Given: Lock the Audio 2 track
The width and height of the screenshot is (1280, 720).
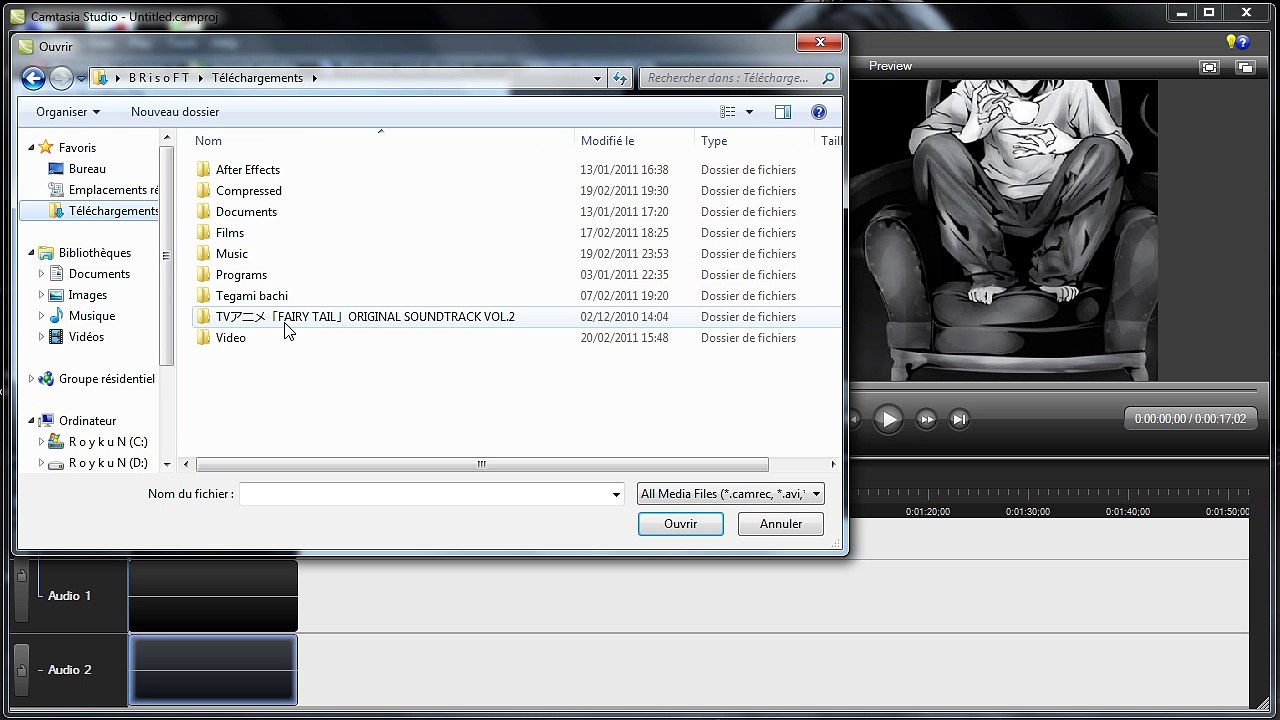Looking at the screenshot, I should [21, 669].
